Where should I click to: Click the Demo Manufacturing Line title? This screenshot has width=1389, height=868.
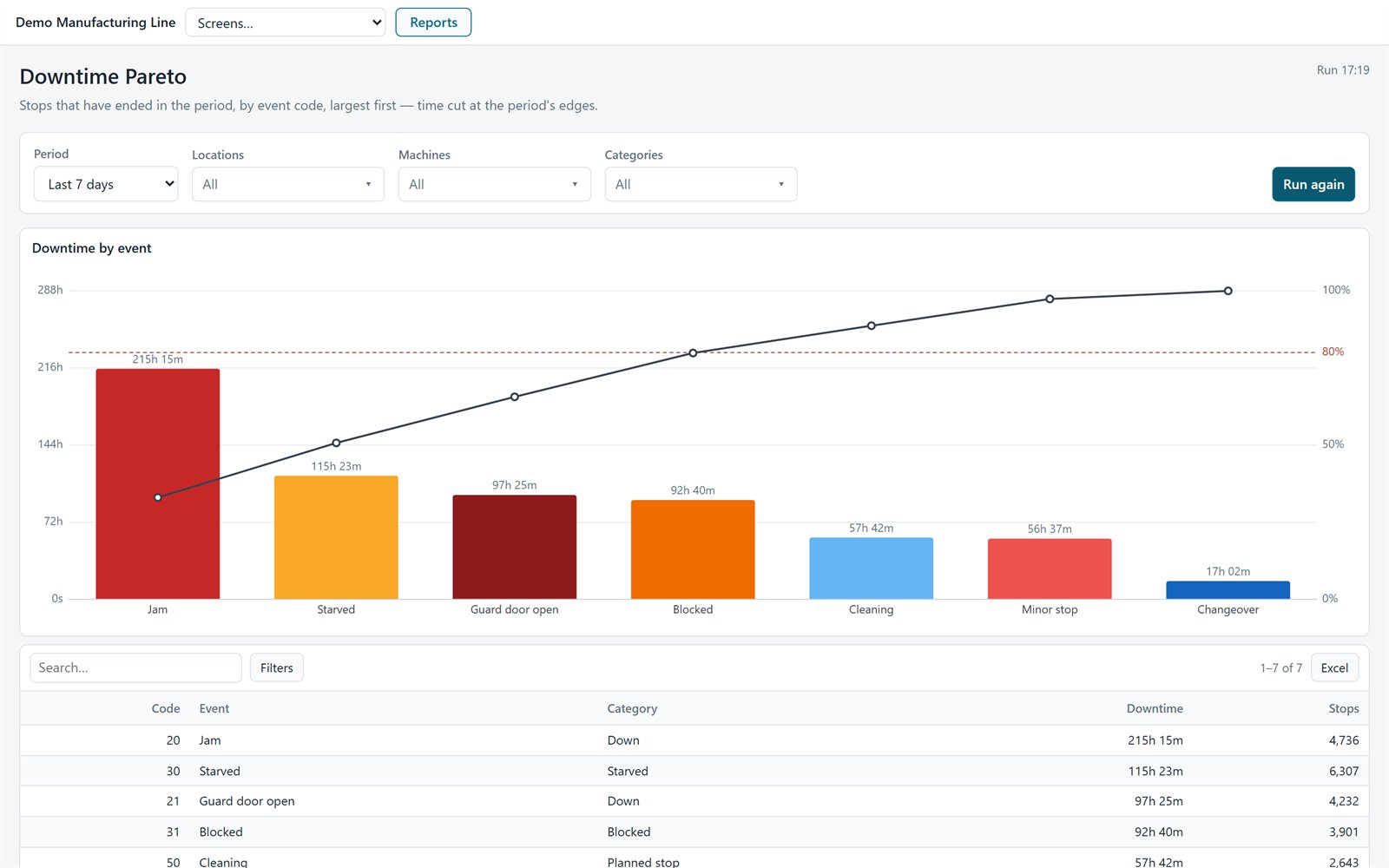point(95,23)
